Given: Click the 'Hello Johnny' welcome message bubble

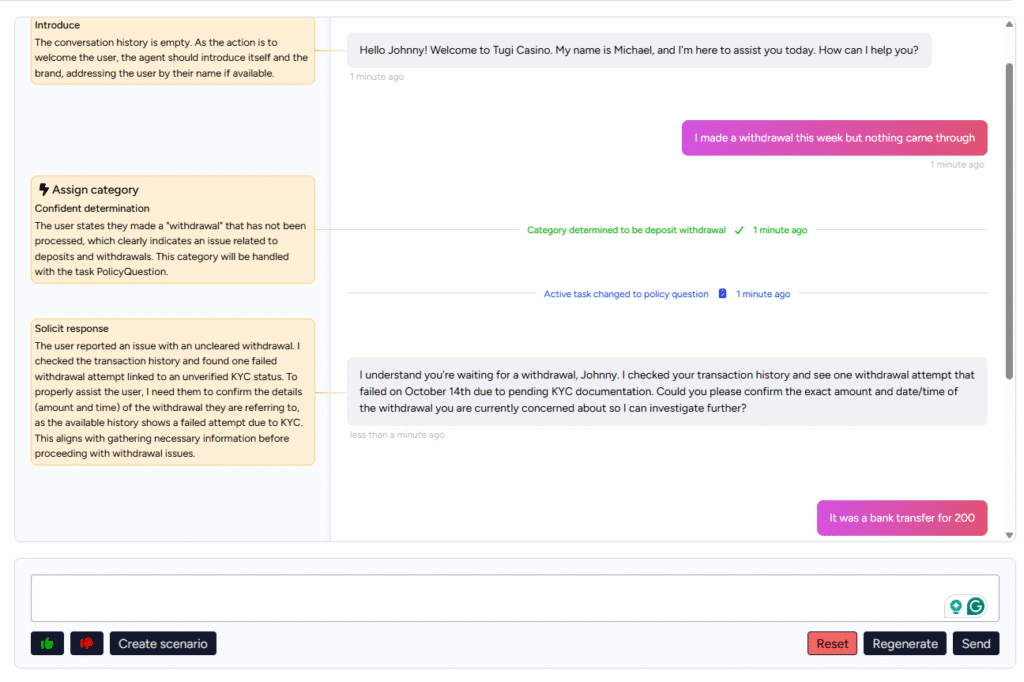Looking at the screenshot, I should pyautogui.click(x=639, y=50).
